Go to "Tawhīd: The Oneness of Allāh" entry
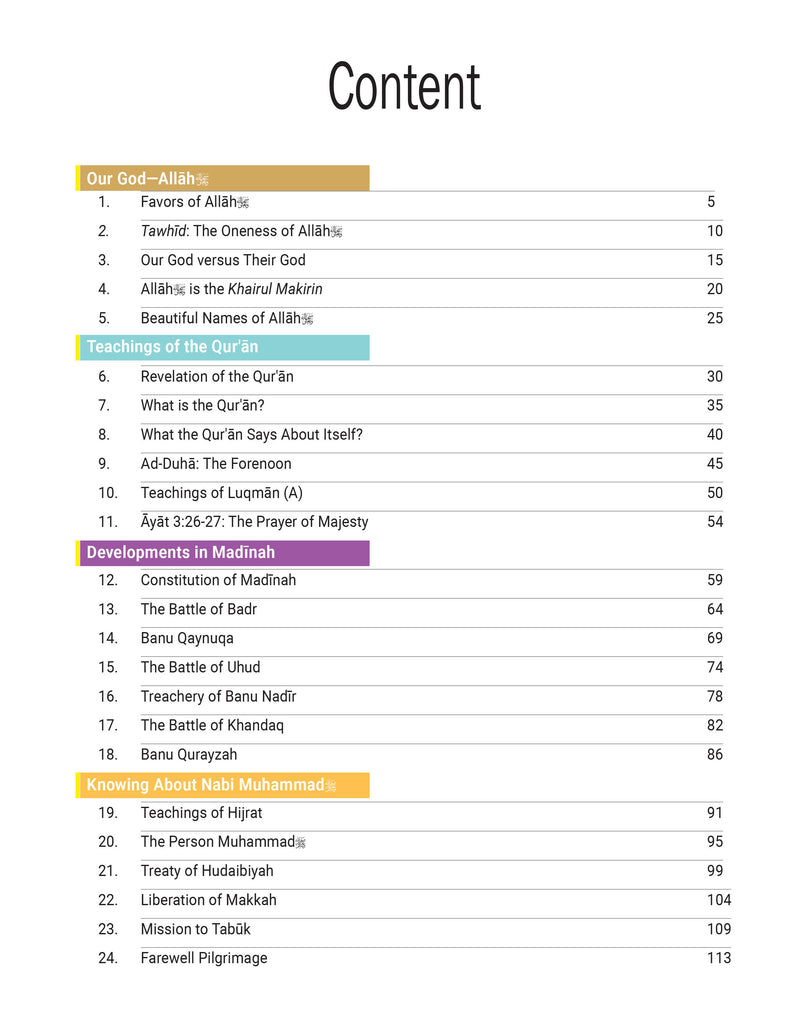Image resolution: width=791 pixels, height=1024 pixels. tap(241, 231)
